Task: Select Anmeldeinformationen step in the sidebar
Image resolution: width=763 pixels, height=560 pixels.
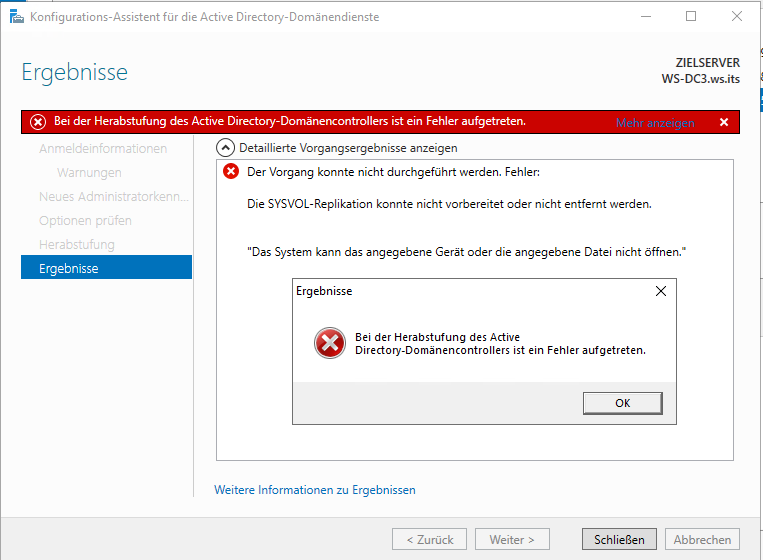Action: pyautogui.click(x=103, y=148)
